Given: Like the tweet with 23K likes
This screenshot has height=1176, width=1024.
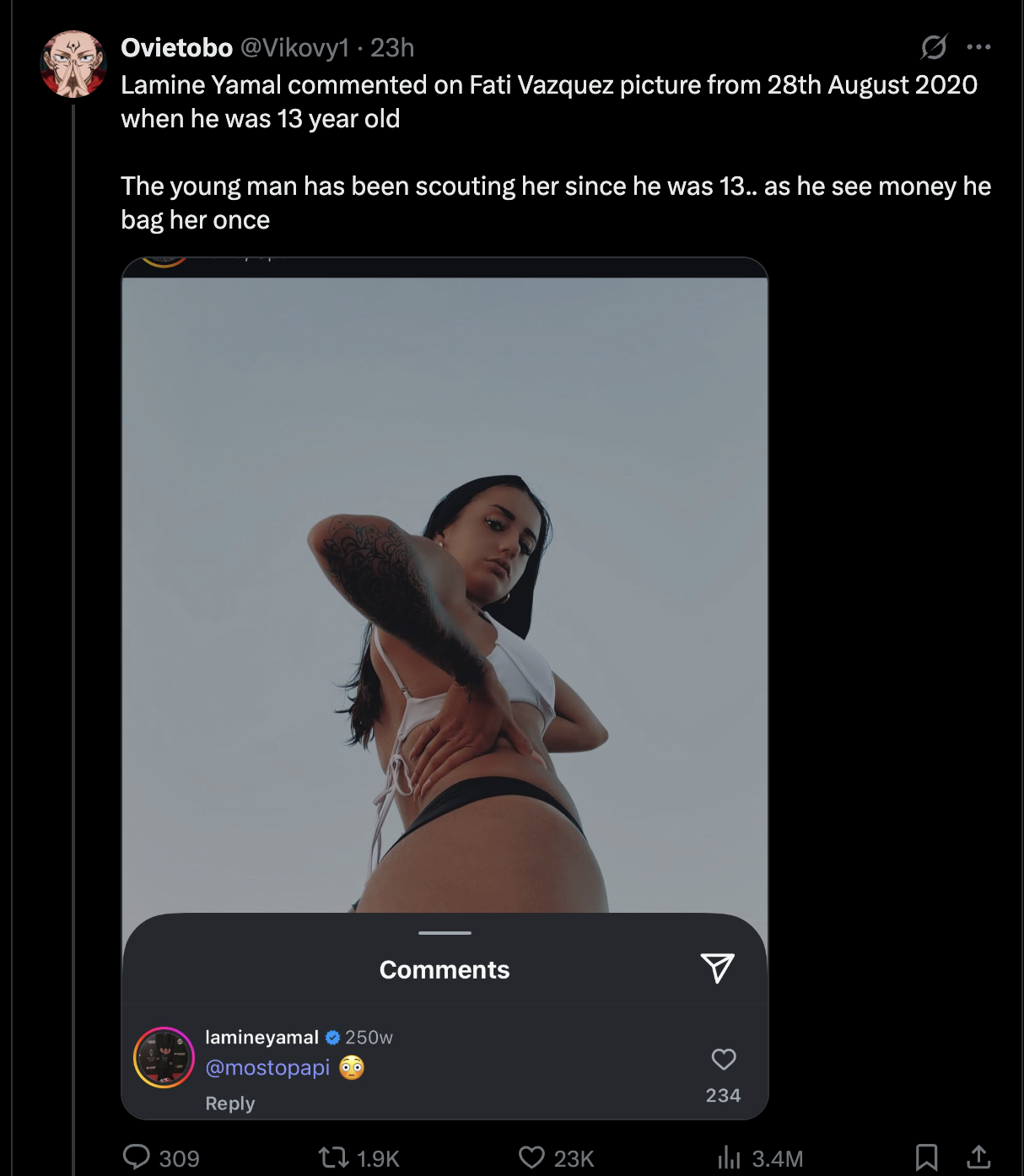Looking at the screenshot, I should coord(556,1157).
